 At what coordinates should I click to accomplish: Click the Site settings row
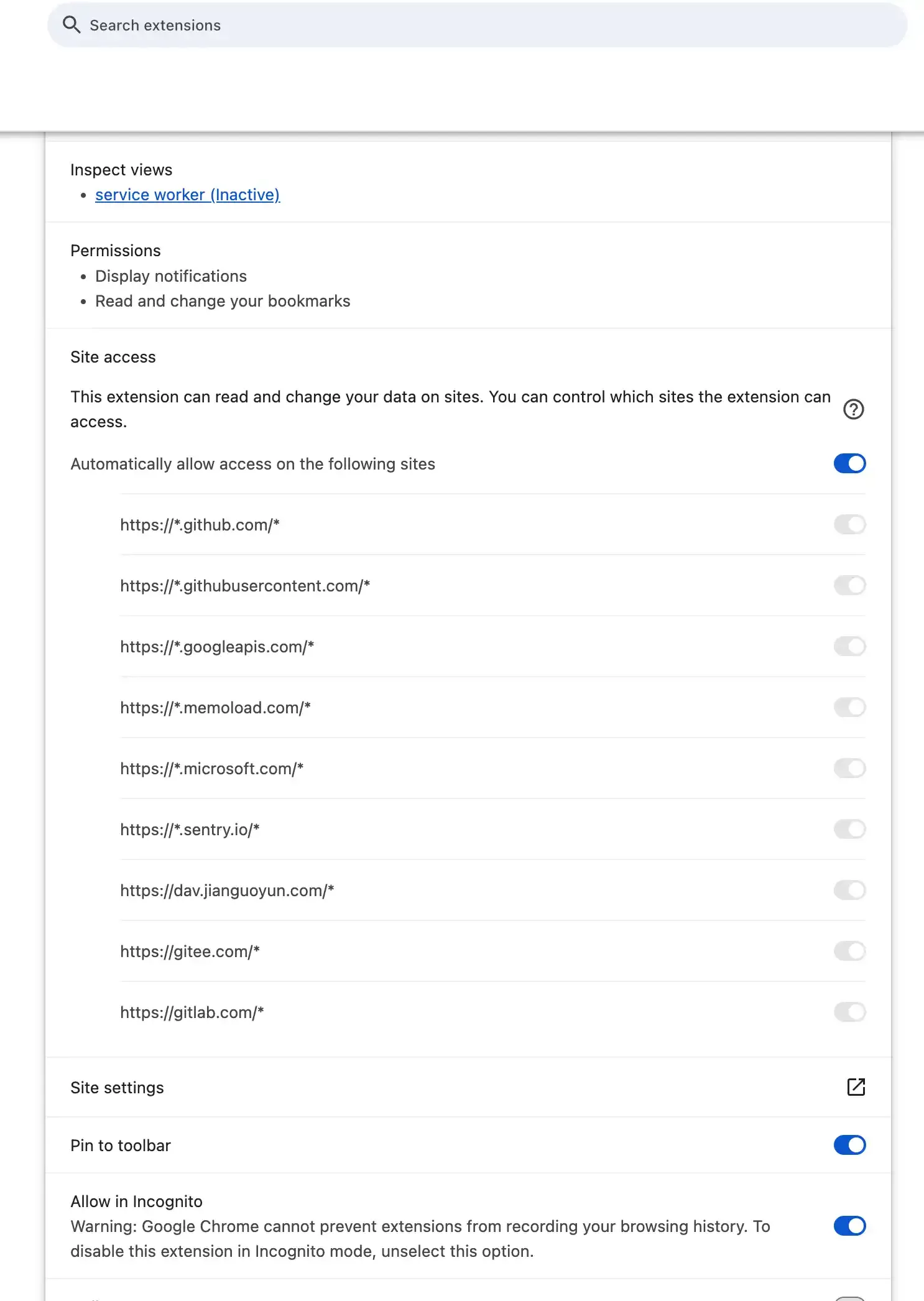(x=117, y=1087)
